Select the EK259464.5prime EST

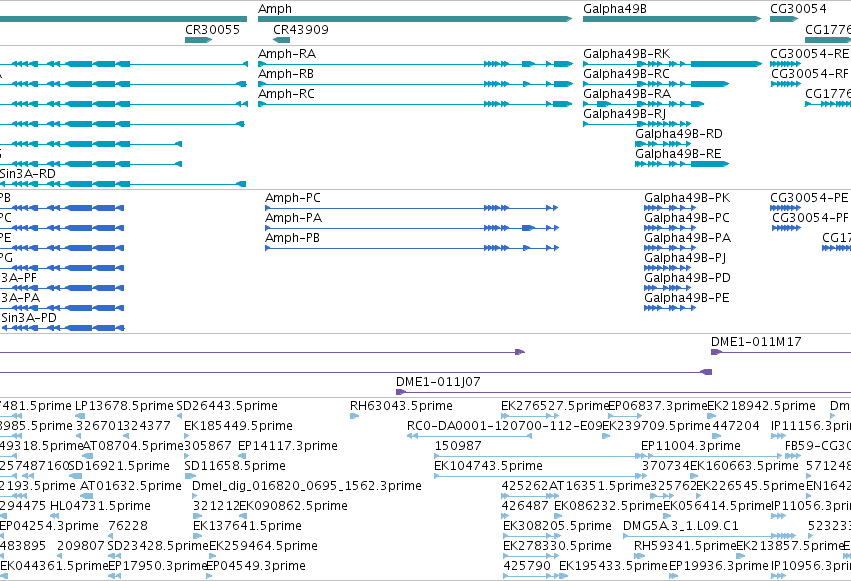pos(213,557)
